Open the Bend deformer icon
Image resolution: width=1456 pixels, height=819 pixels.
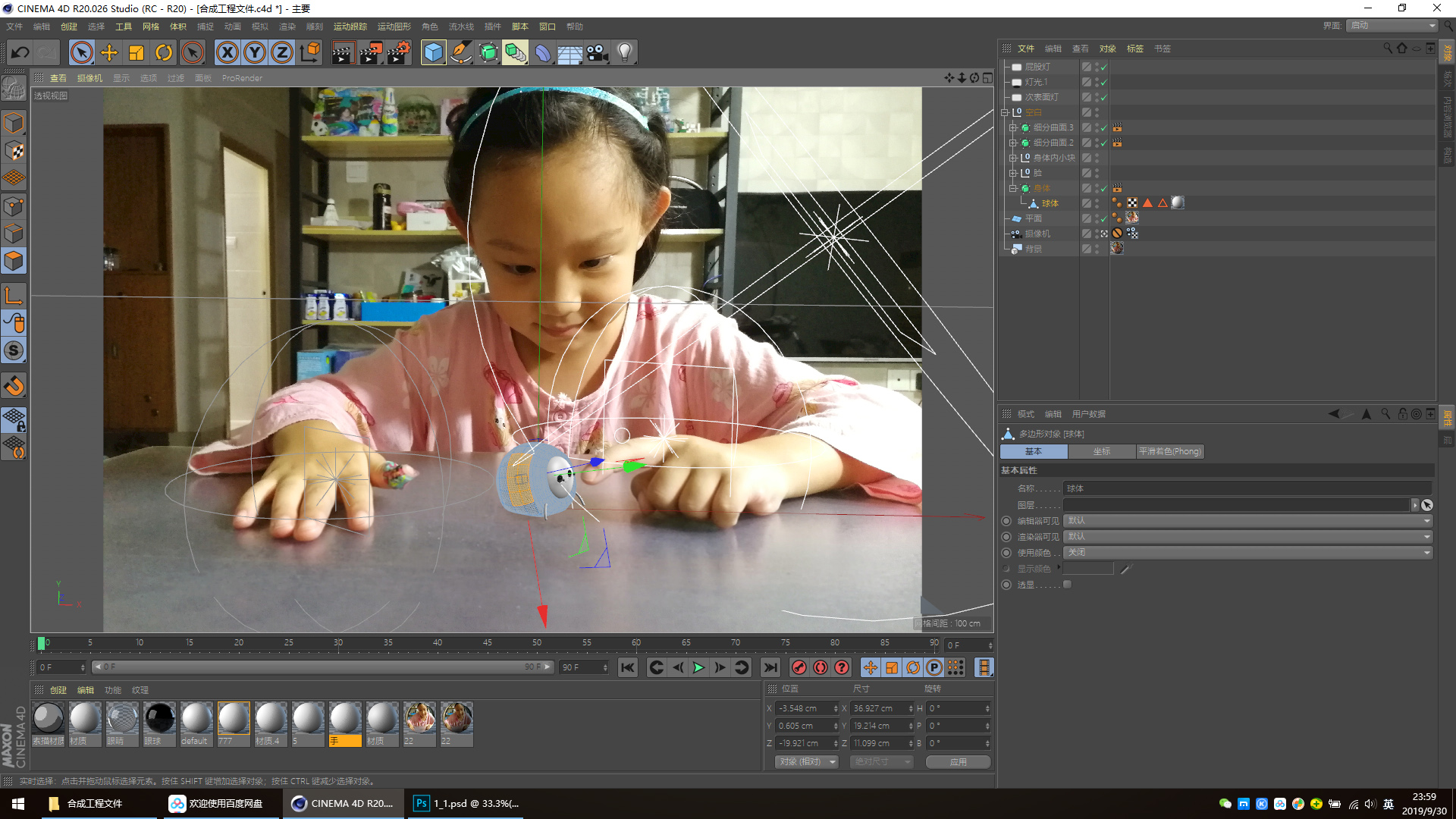543,52
